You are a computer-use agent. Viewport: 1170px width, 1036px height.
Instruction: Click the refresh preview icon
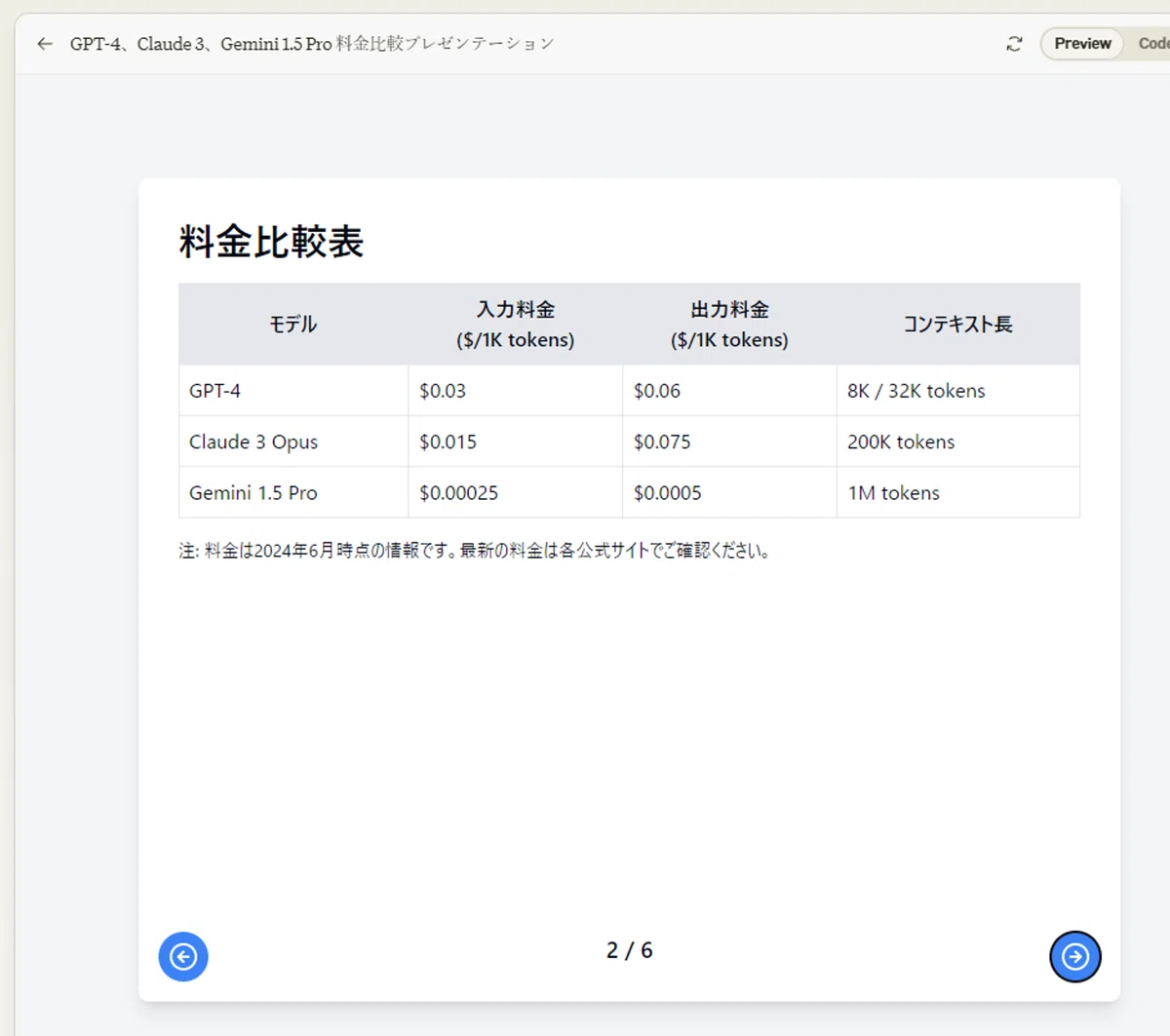pyautogui.click(x=1014, y=44)
